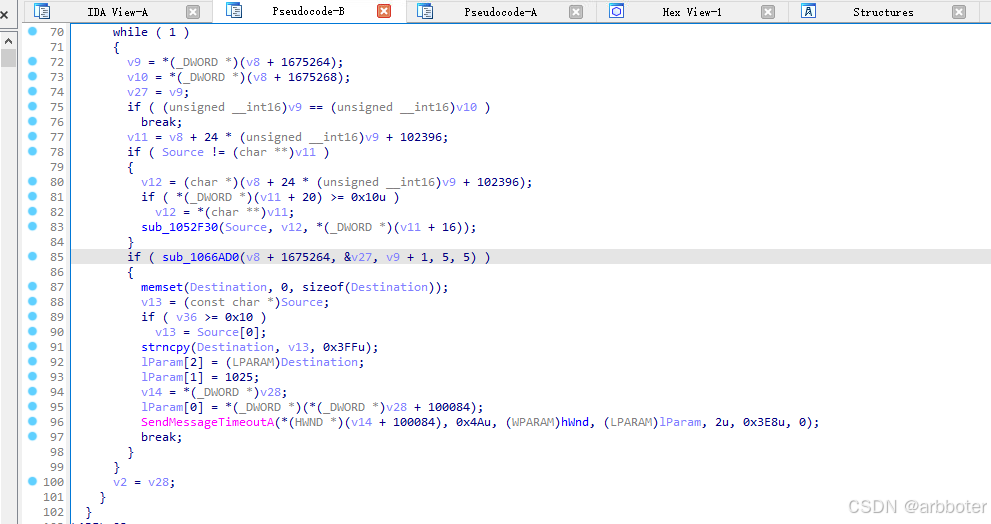
Task: Click 0x4Au message constant on line 96
Action: (x=473, y=422)
